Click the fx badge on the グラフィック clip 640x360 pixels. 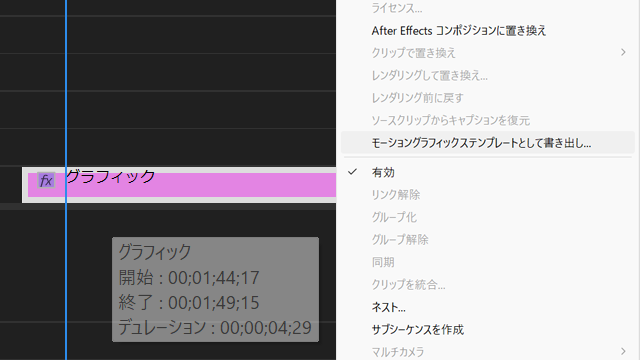[46, 180]
